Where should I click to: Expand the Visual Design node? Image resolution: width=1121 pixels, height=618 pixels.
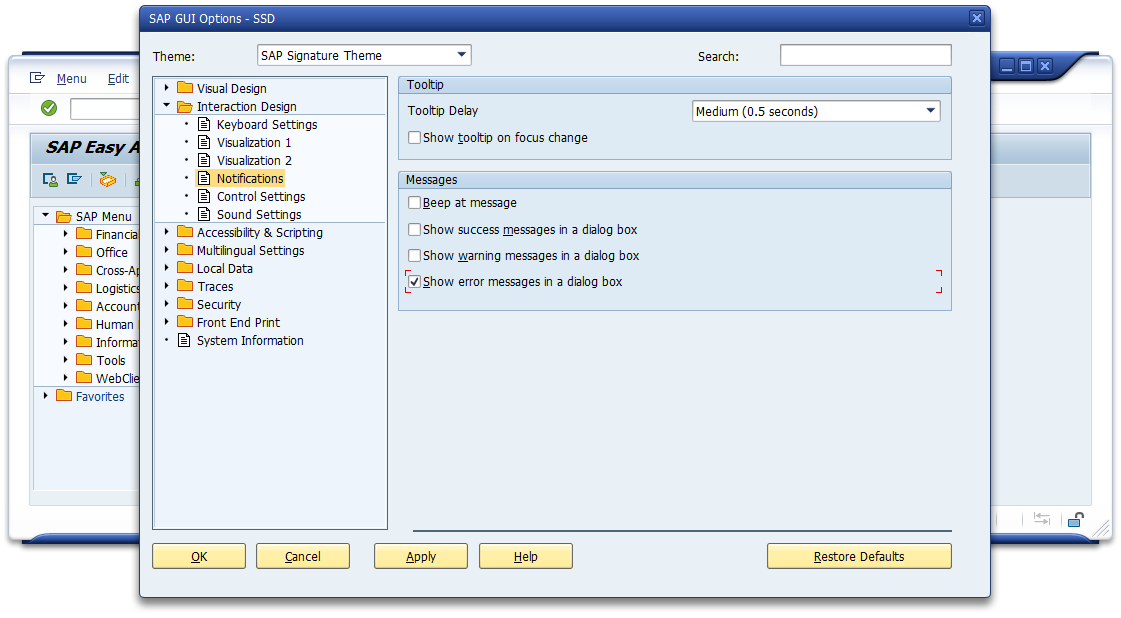pyautogui.click(x=167, y=87)
